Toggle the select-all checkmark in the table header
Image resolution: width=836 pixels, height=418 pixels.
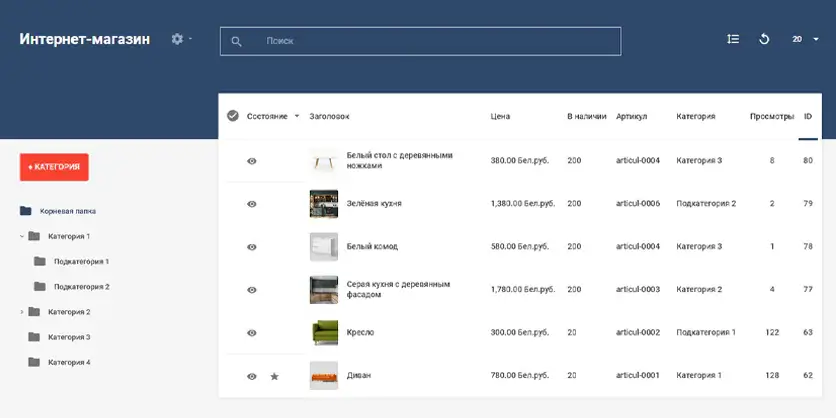coord(233,116)
